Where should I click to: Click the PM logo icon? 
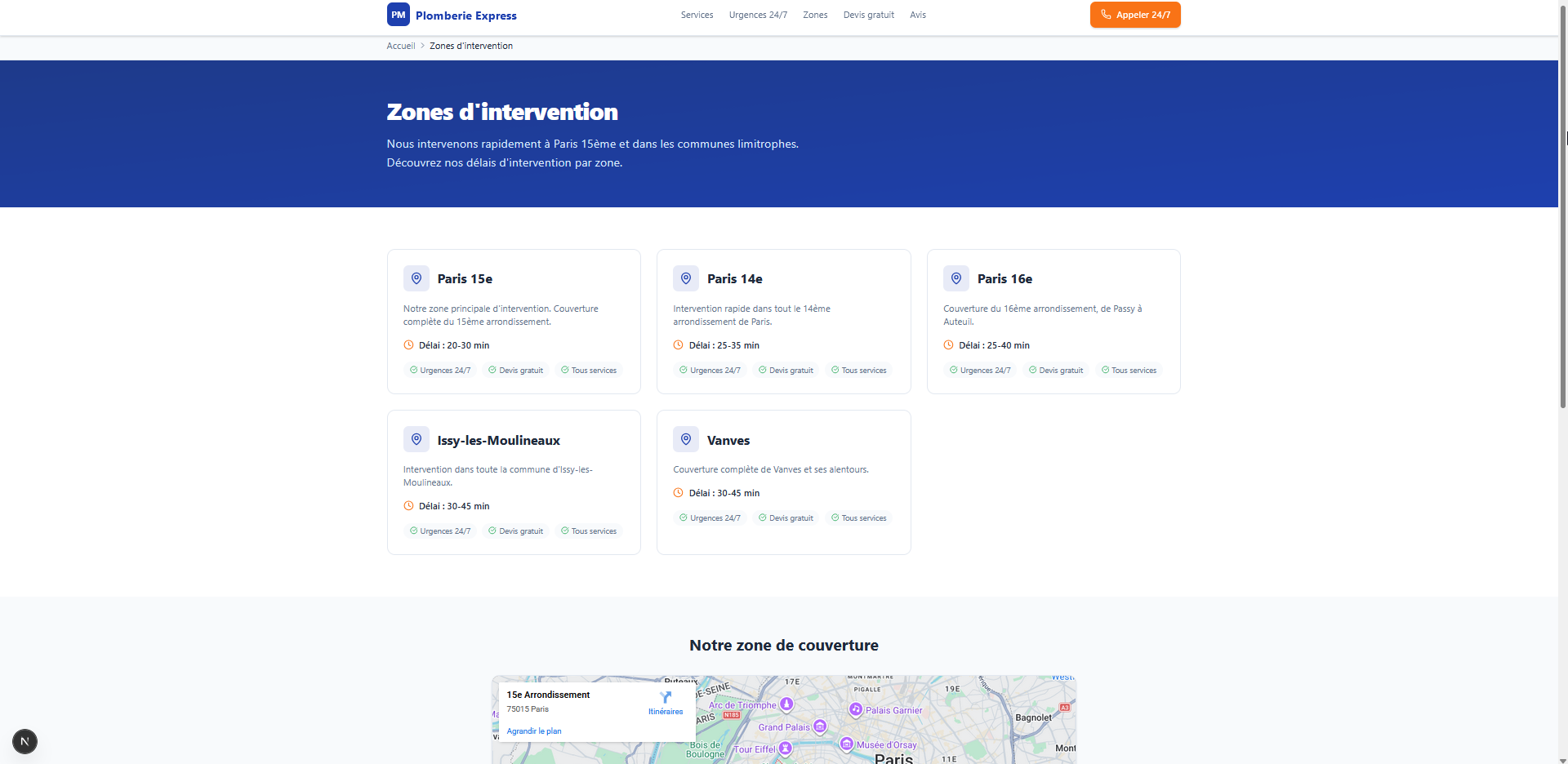pos(398,15)
